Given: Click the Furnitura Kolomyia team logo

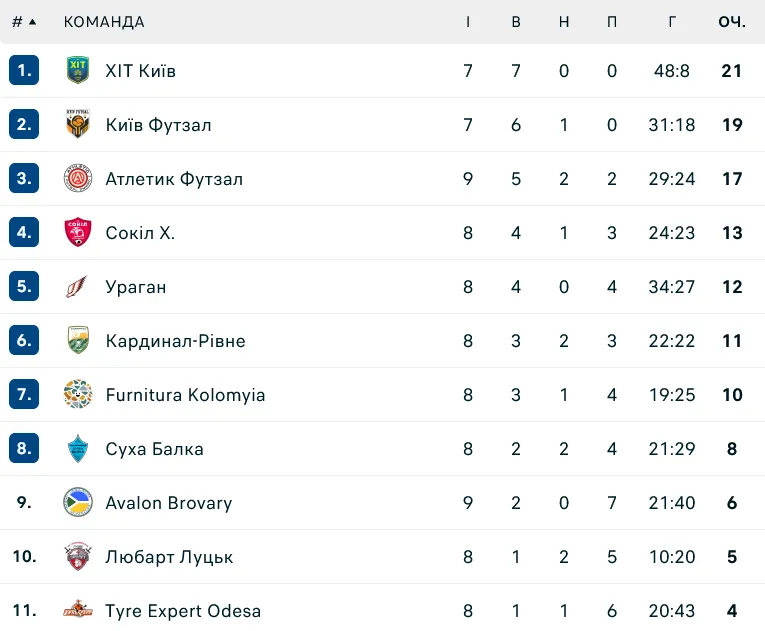Looking at the screenshot, I should coord(78,394).
